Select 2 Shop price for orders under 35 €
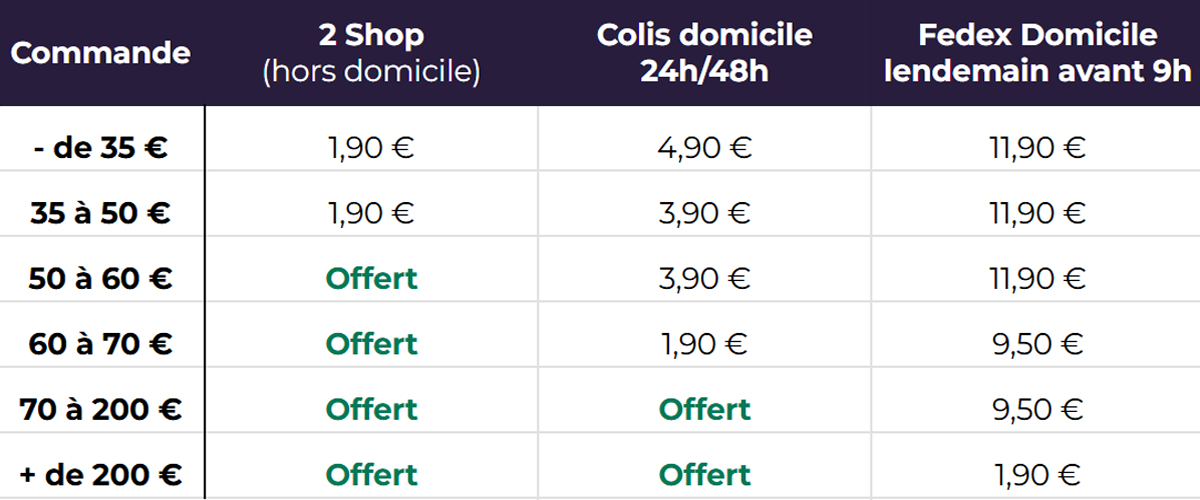The image size is (1200, 500). (x=370, y=149)
